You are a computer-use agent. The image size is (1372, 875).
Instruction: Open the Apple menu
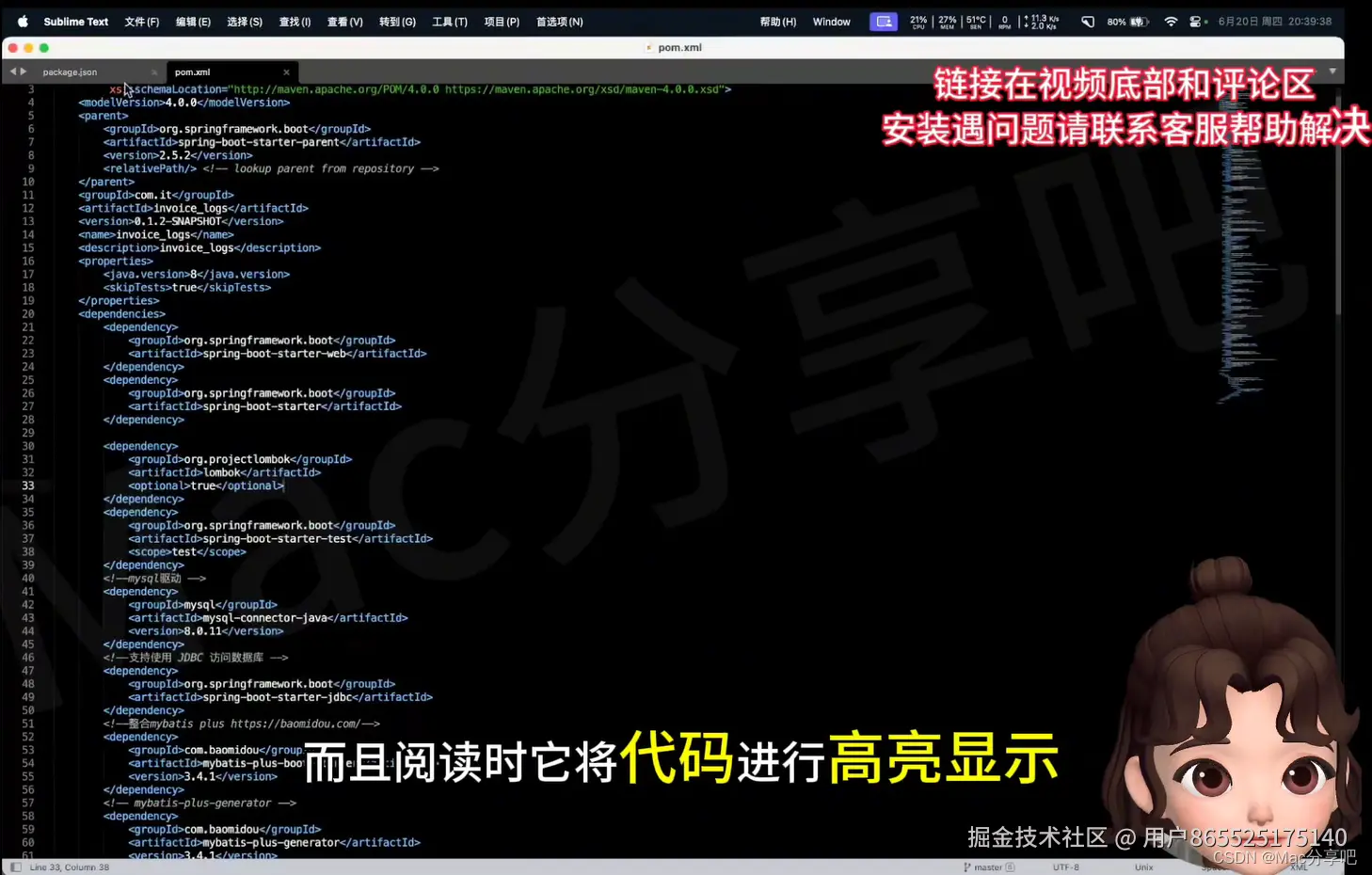(x=22, y=22)
